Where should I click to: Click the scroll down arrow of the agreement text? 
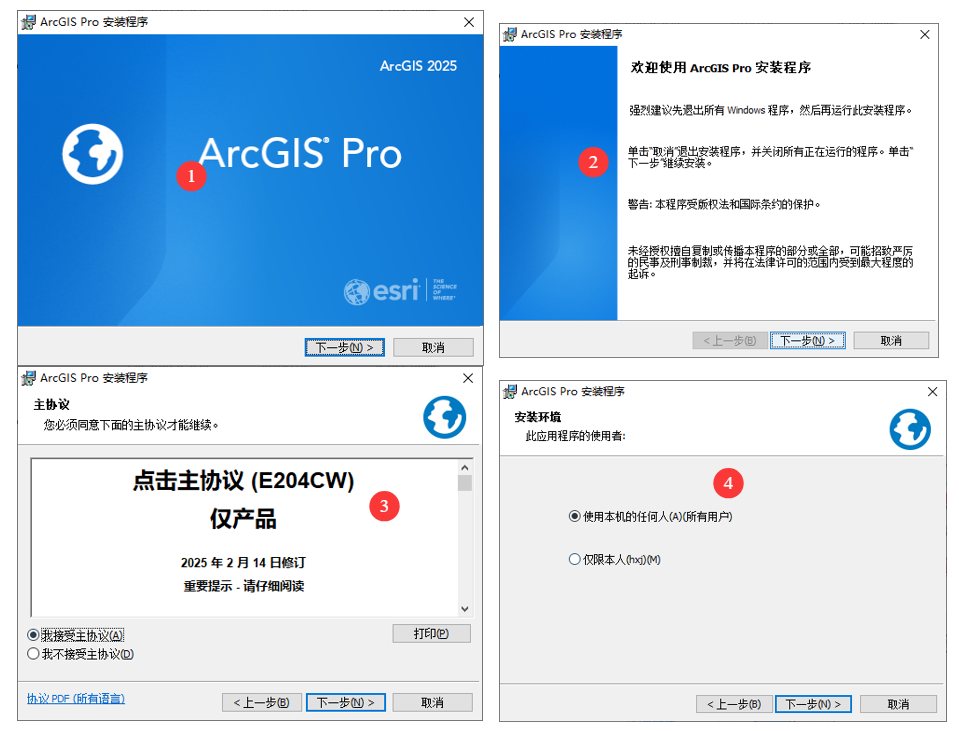coord(465,609)
